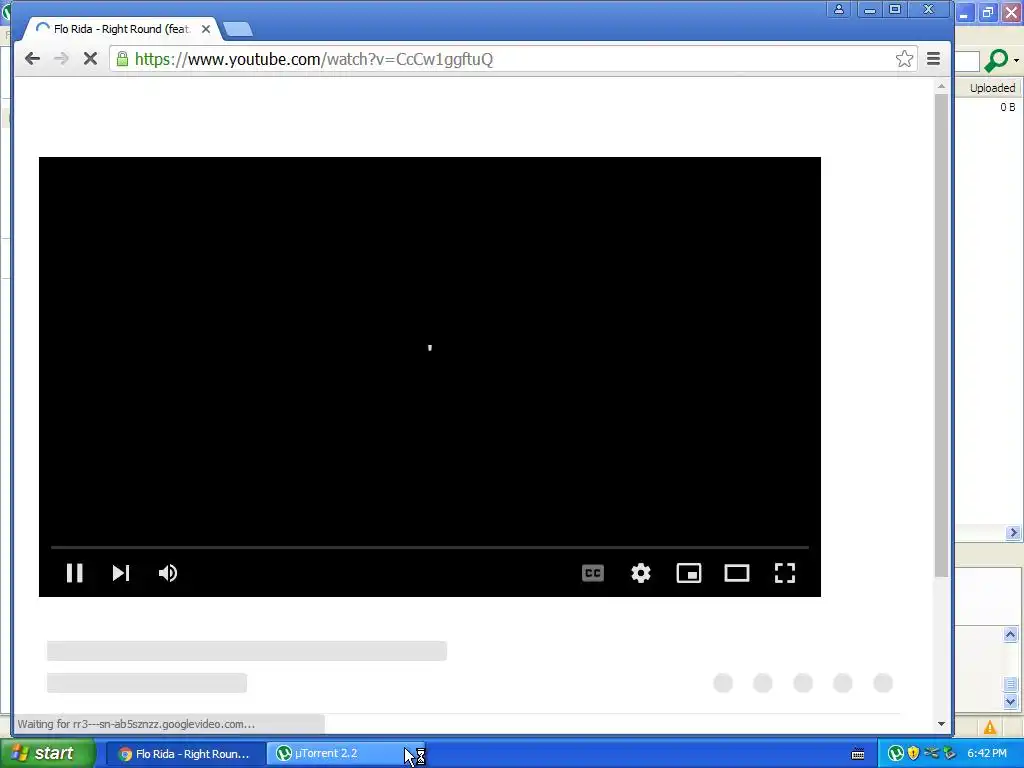This screenshot has height=768, width=1024.
Task: Click the µTorrent warning status icon
Action: [x=990, y=727]
